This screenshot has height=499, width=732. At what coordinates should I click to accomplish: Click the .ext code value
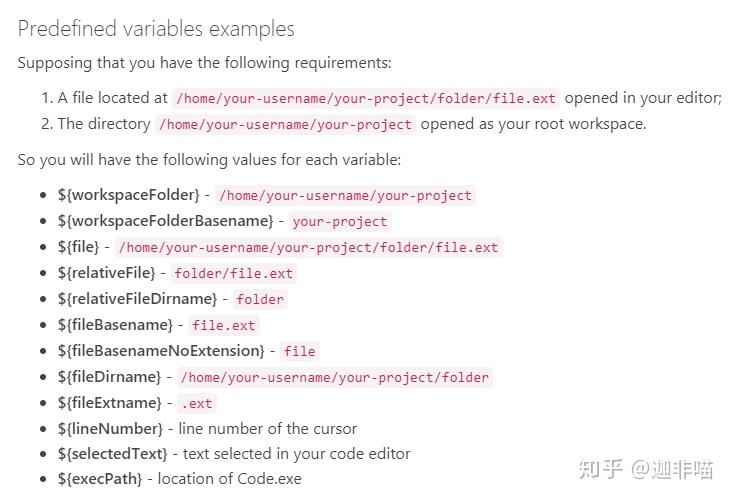click(197, 403)
